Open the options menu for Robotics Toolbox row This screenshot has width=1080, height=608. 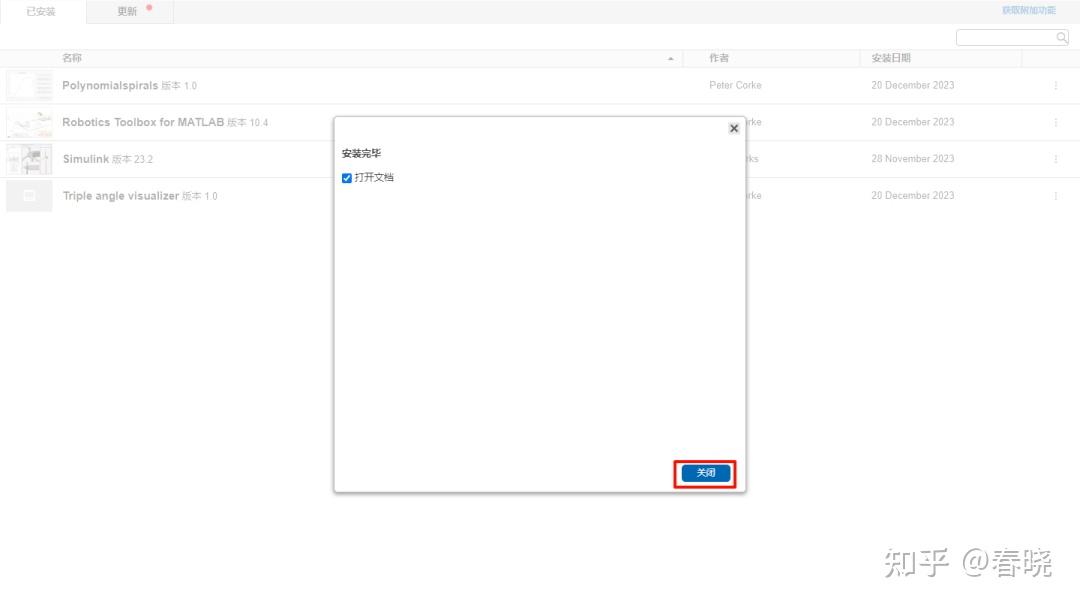[1056, 122]
